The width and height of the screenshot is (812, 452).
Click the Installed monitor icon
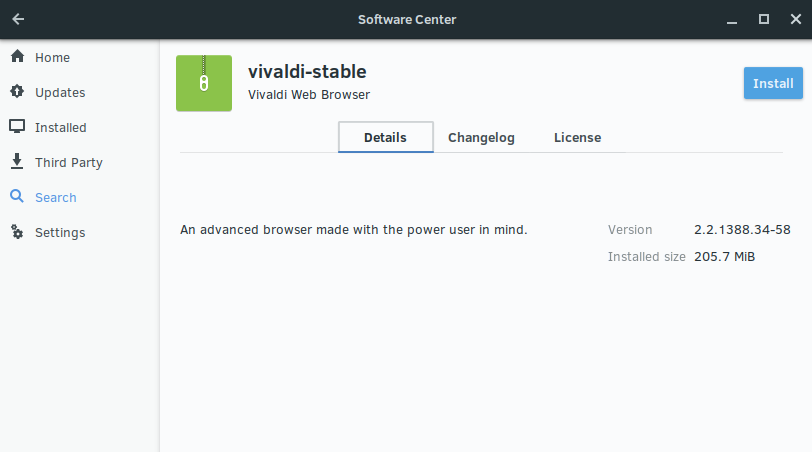pos(17,126)
